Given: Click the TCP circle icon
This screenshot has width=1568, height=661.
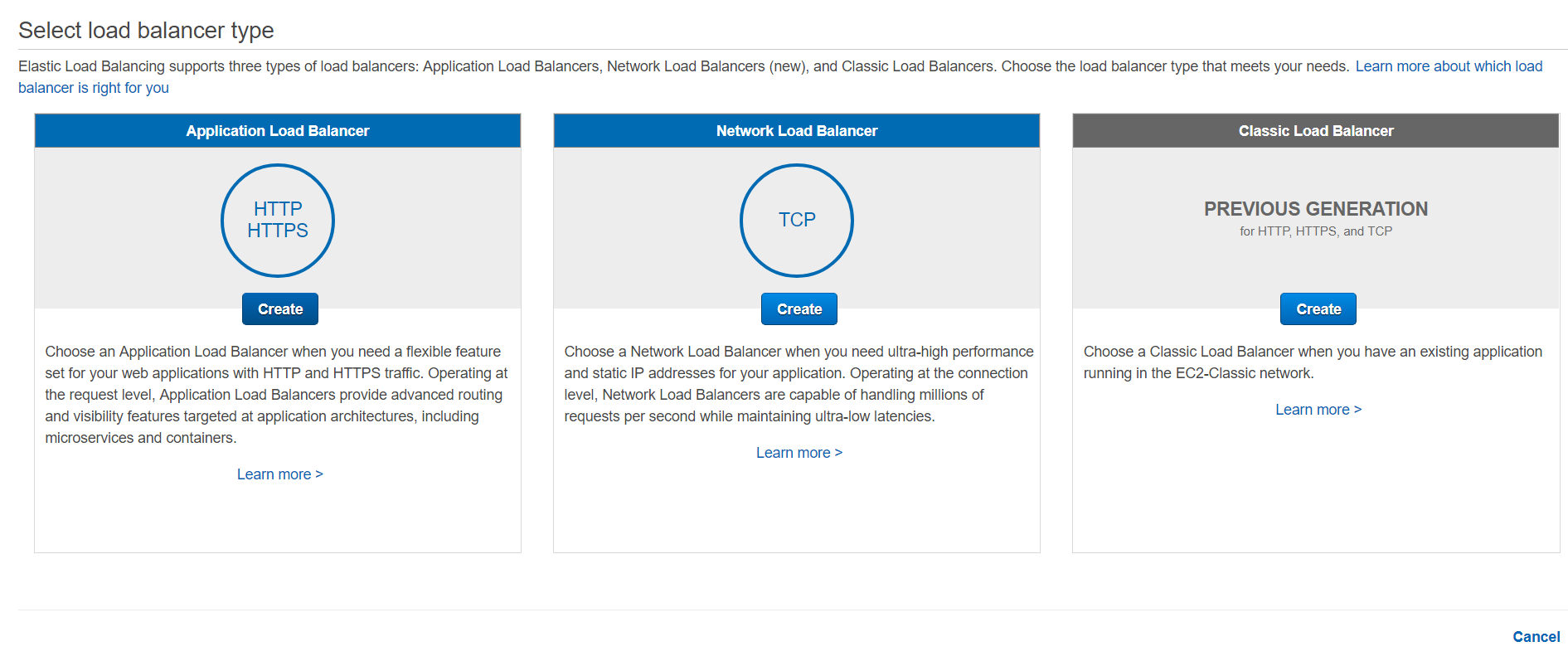Looking at the screenshot, I should 797,221.
